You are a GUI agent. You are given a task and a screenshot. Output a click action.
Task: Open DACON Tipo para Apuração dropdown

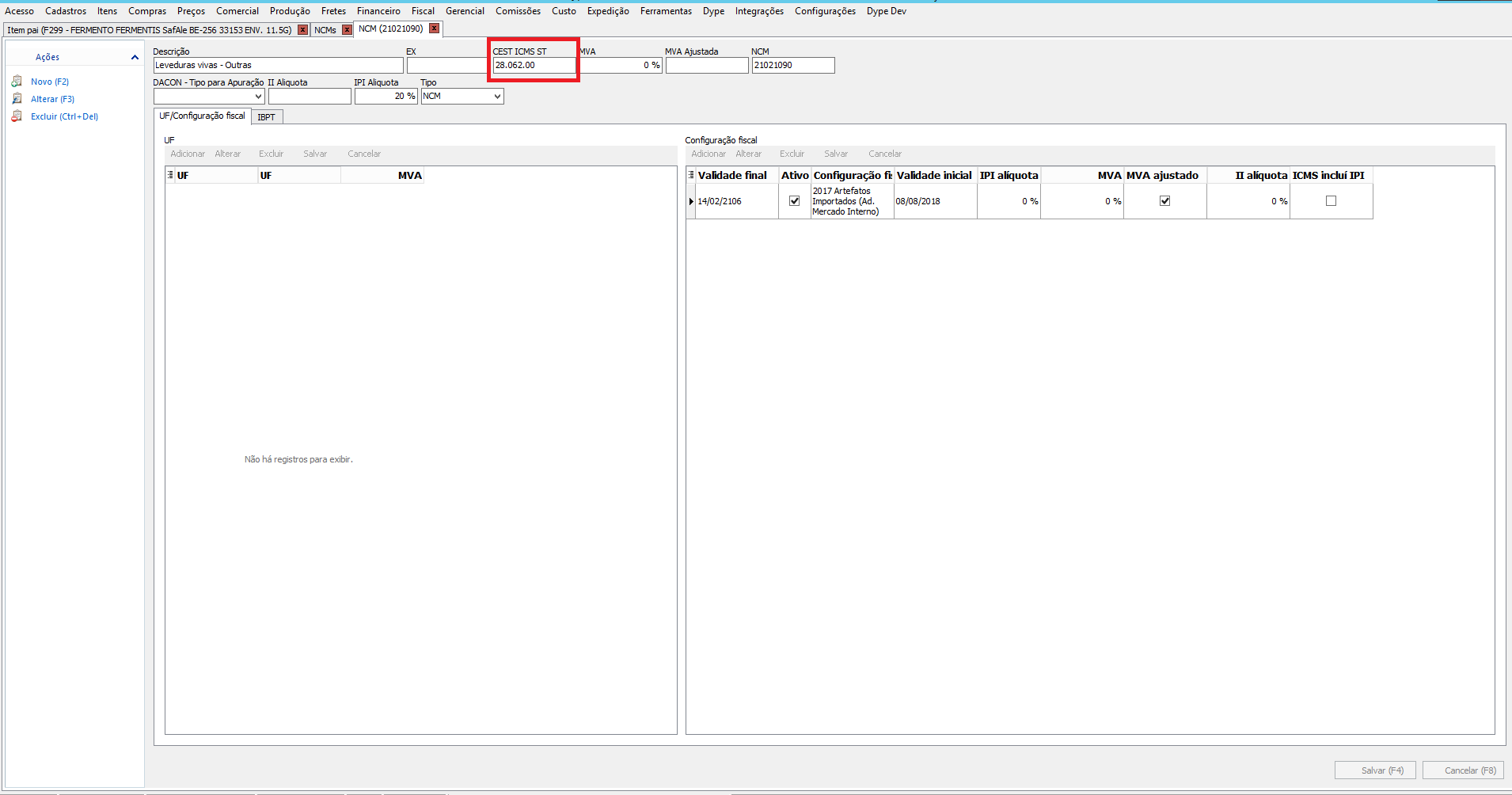click(258, 97)
